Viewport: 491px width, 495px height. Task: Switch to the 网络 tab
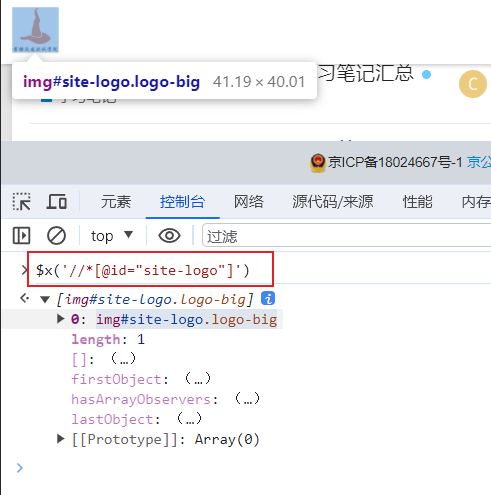pos(249,202)
